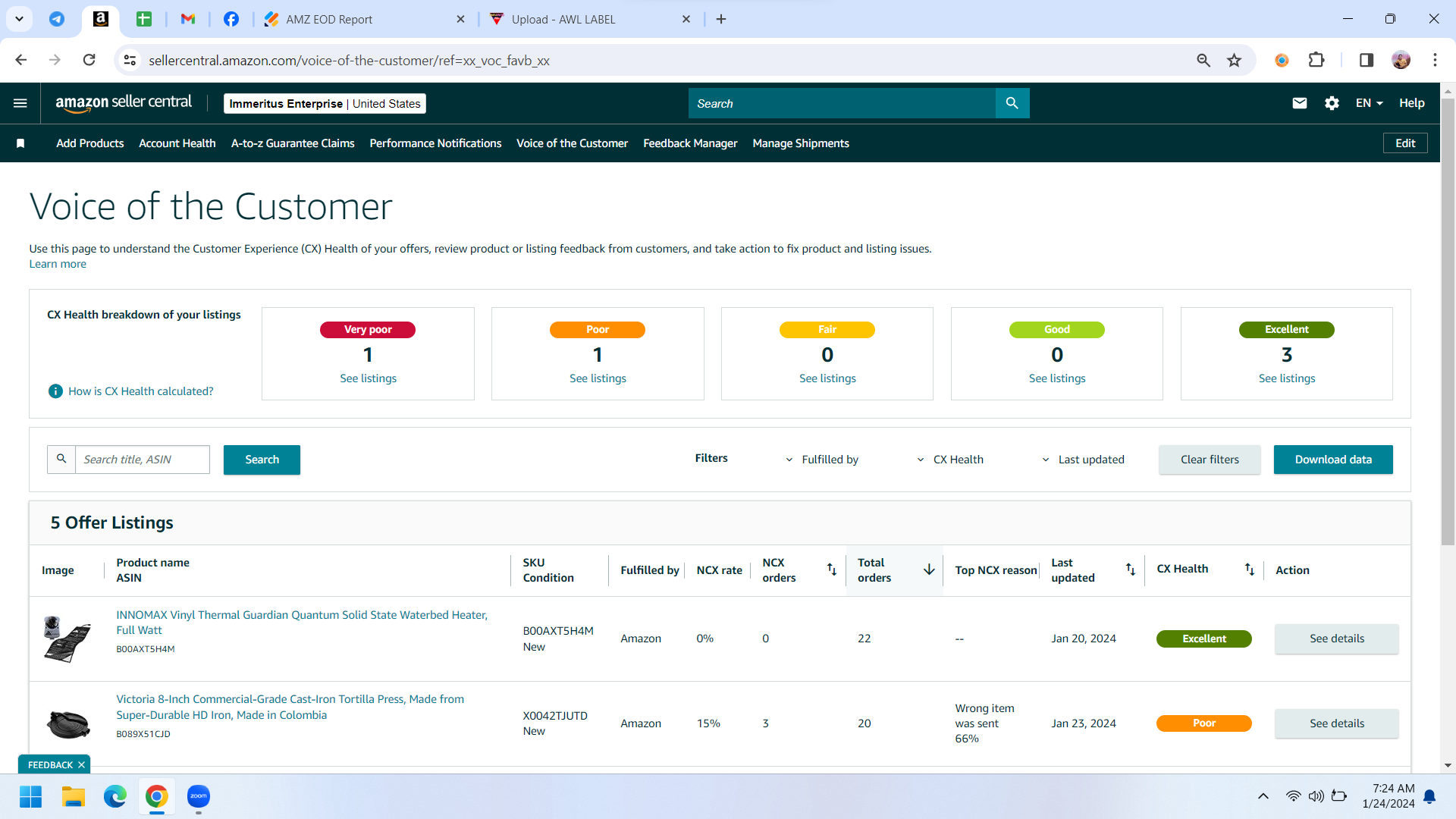Open the messages envelope icon
The height and width of the screenshot is (819, 1456).
coord(1300,103)
